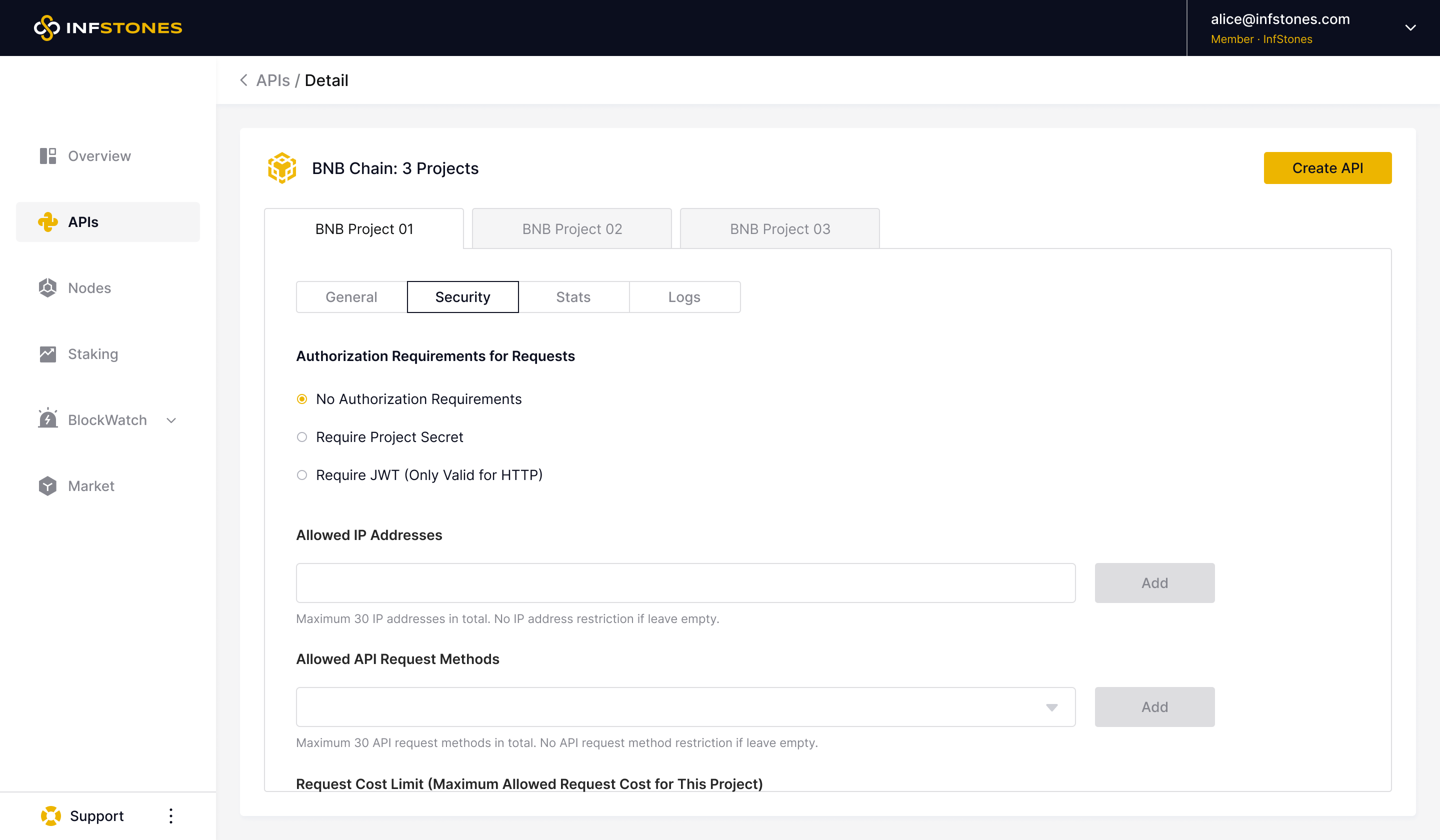This screenshot has height=840, width=1440.
Task: Switch to BNB Project 02 tab
Action: (x=572, y=228)
